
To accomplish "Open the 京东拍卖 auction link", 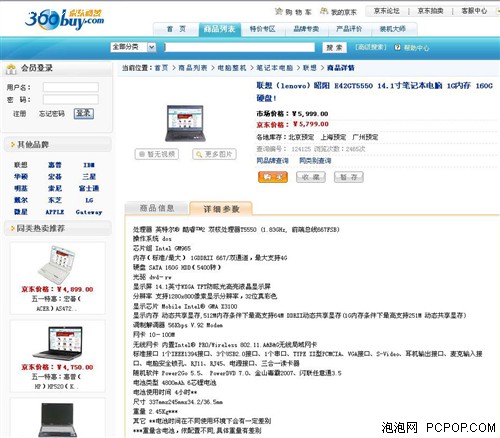I will (x=430, y=11).
